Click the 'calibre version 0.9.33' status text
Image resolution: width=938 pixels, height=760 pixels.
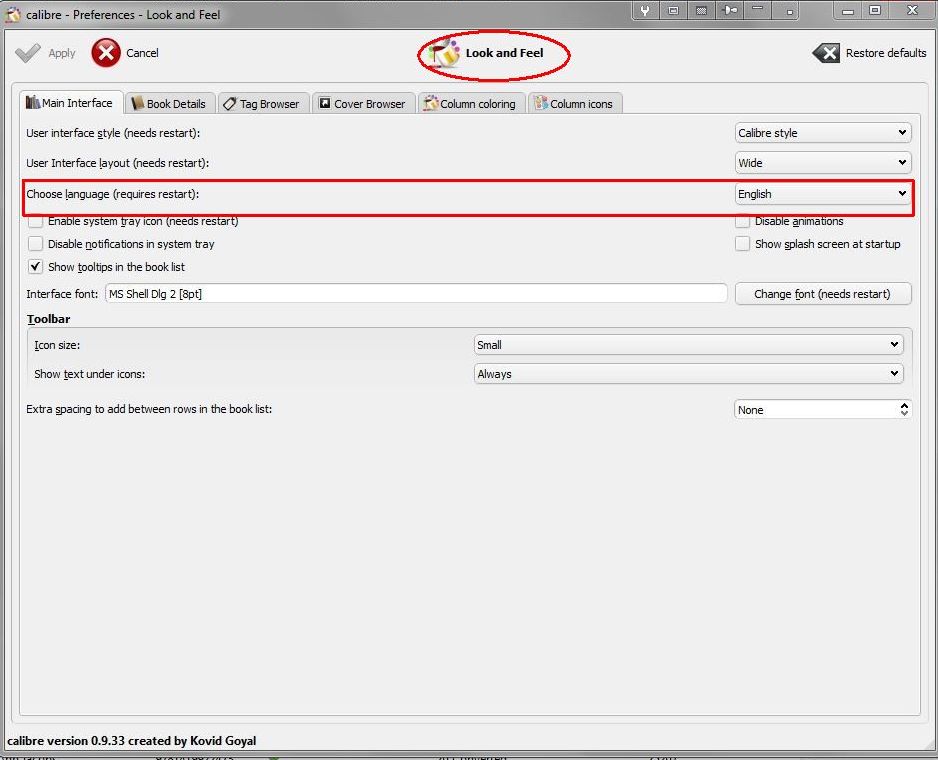[x=132, y=741]
